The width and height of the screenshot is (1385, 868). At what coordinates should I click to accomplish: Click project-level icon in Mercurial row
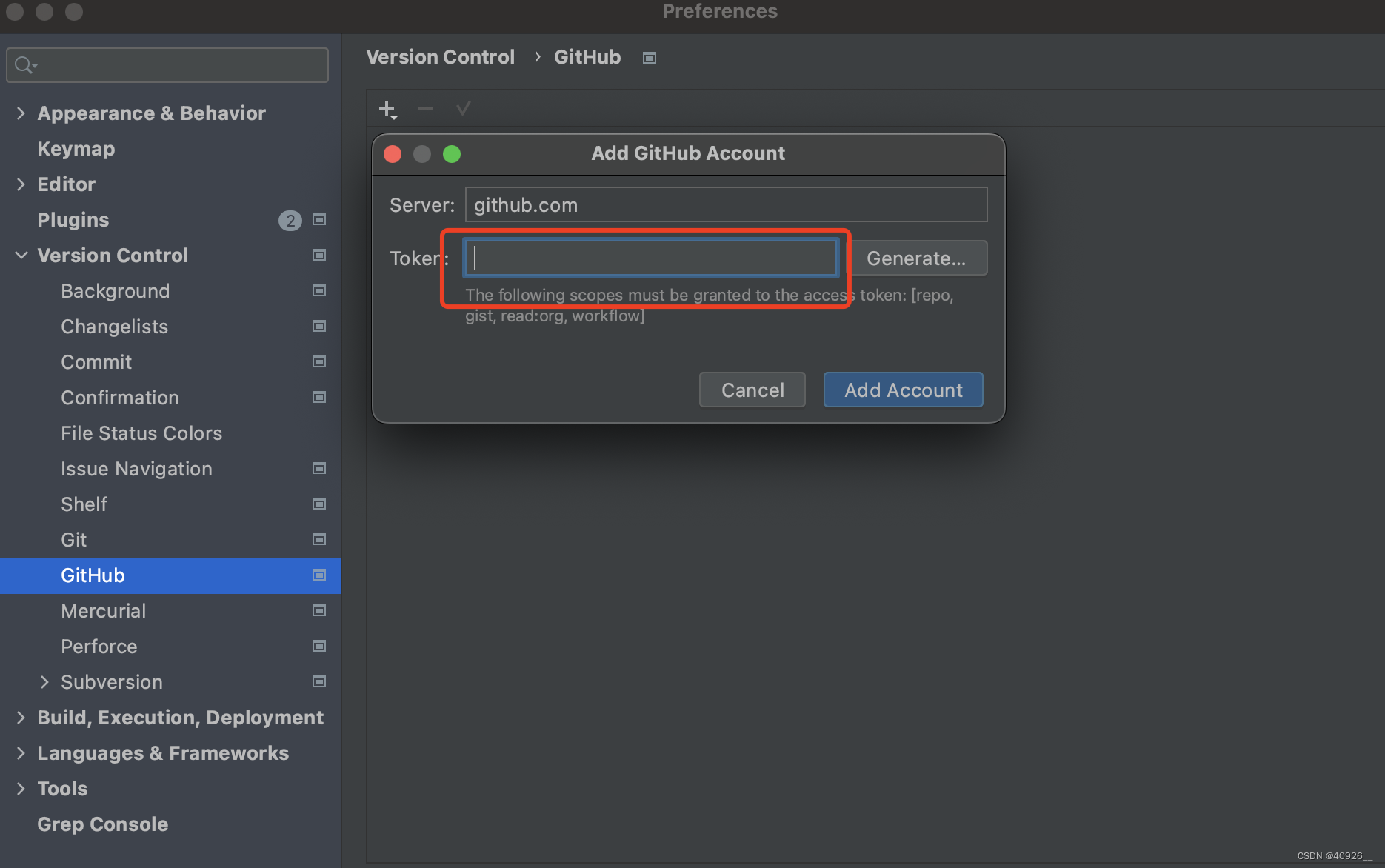pyautogui.click(x=319, y=610)
